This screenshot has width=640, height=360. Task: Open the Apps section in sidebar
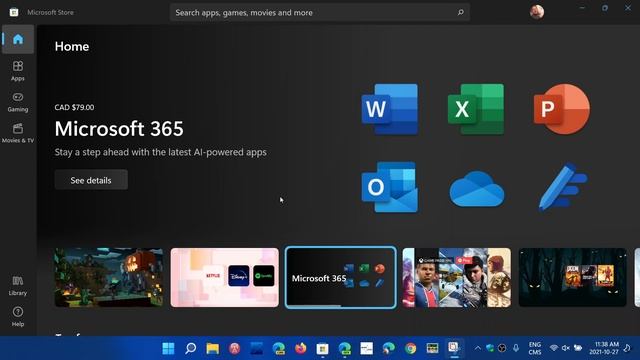18,71
